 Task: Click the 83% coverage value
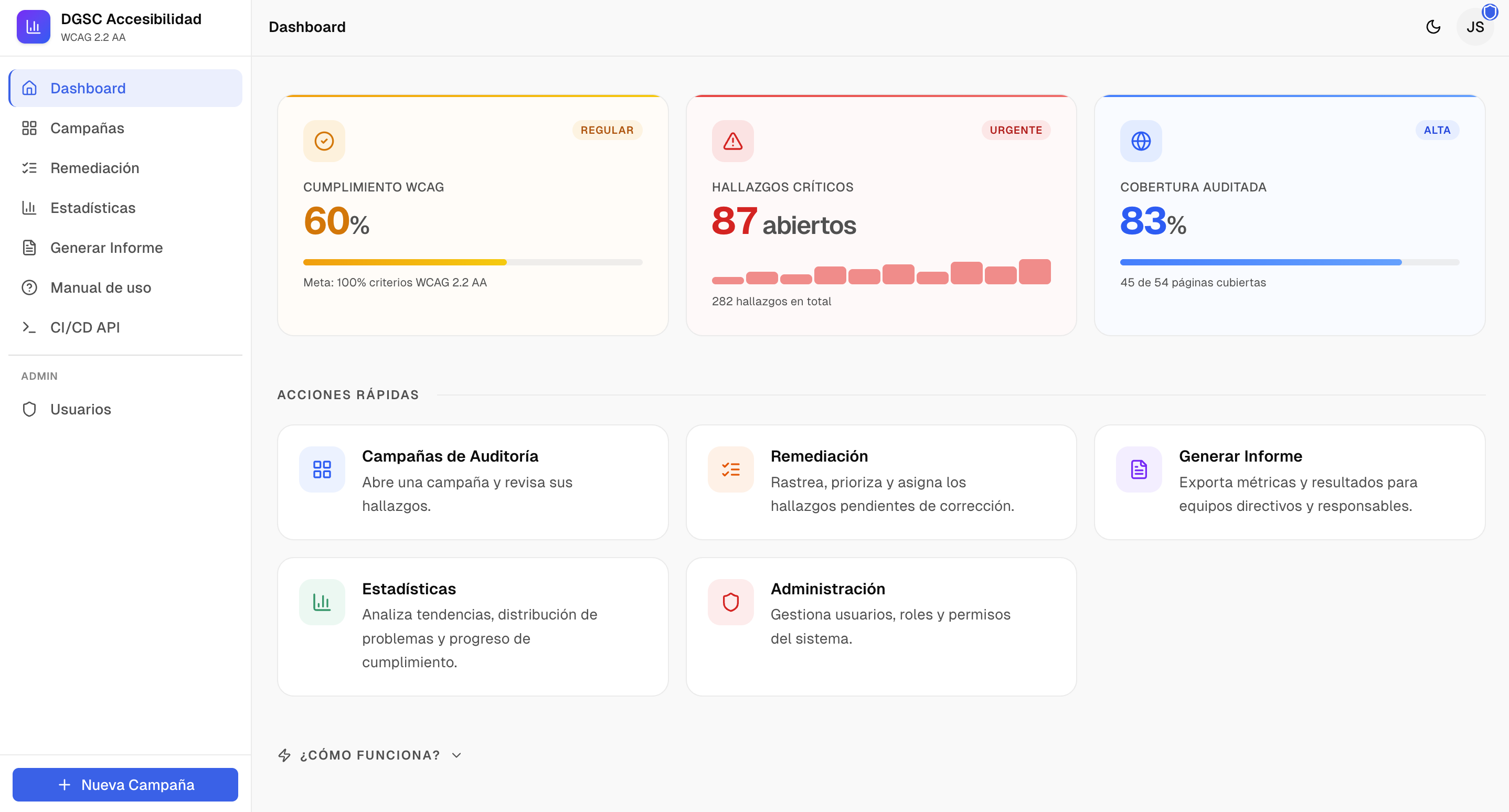1153,221
